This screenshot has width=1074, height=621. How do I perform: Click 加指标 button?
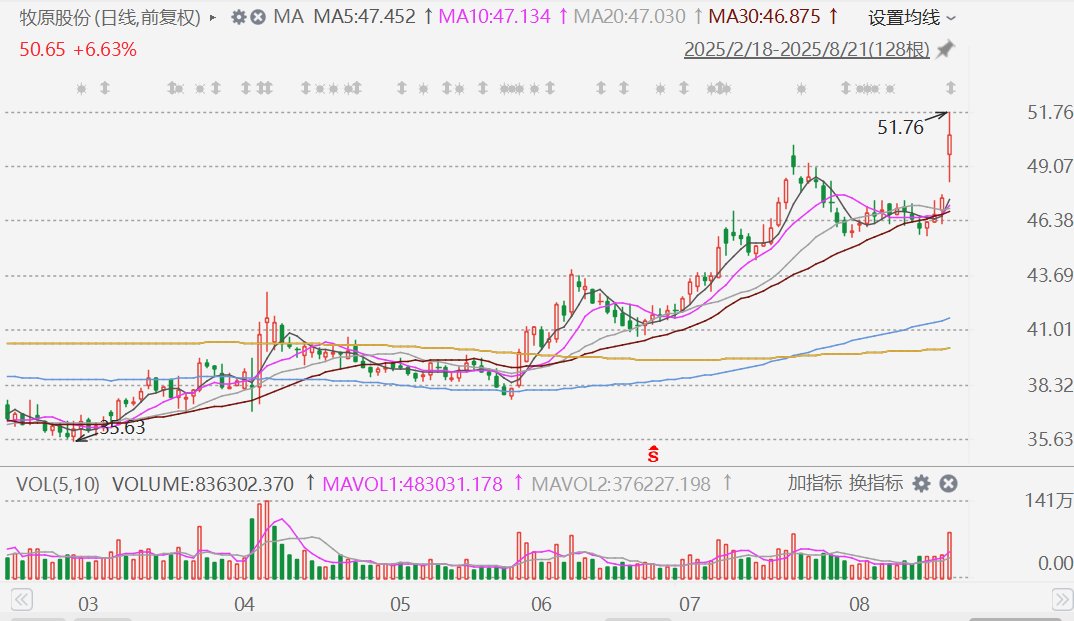tap(814, 483)
